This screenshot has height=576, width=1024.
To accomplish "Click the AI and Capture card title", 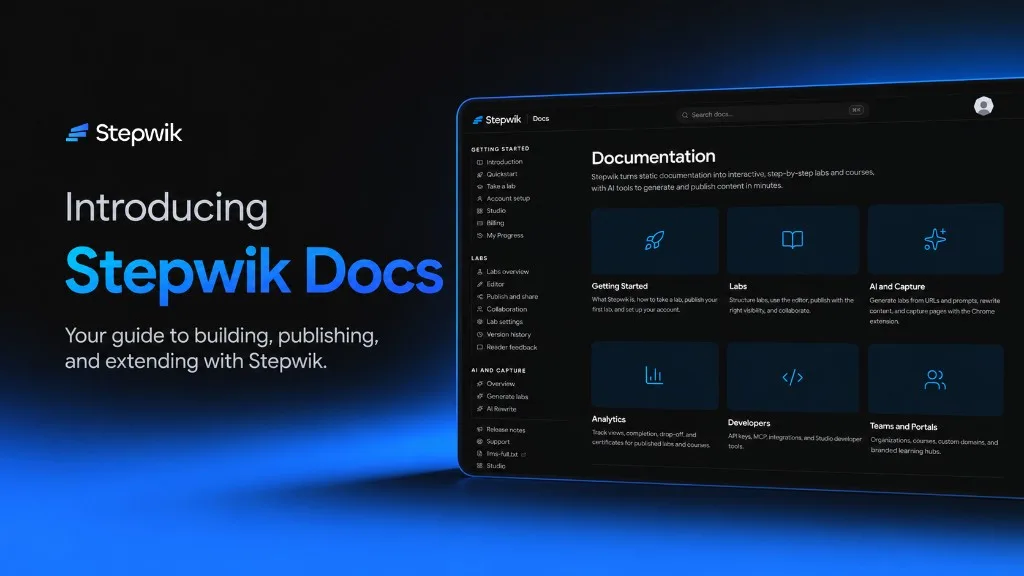I will pyautogui.click(x=897, y=287).
